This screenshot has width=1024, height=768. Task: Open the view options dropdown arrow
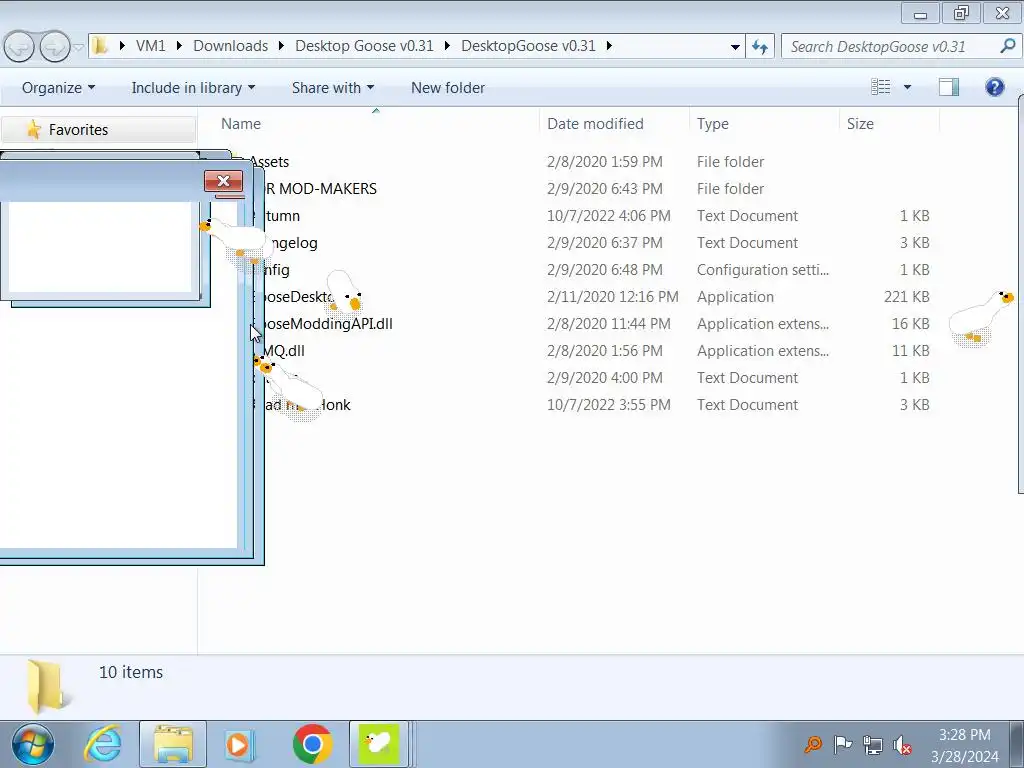tap(907, 87)
